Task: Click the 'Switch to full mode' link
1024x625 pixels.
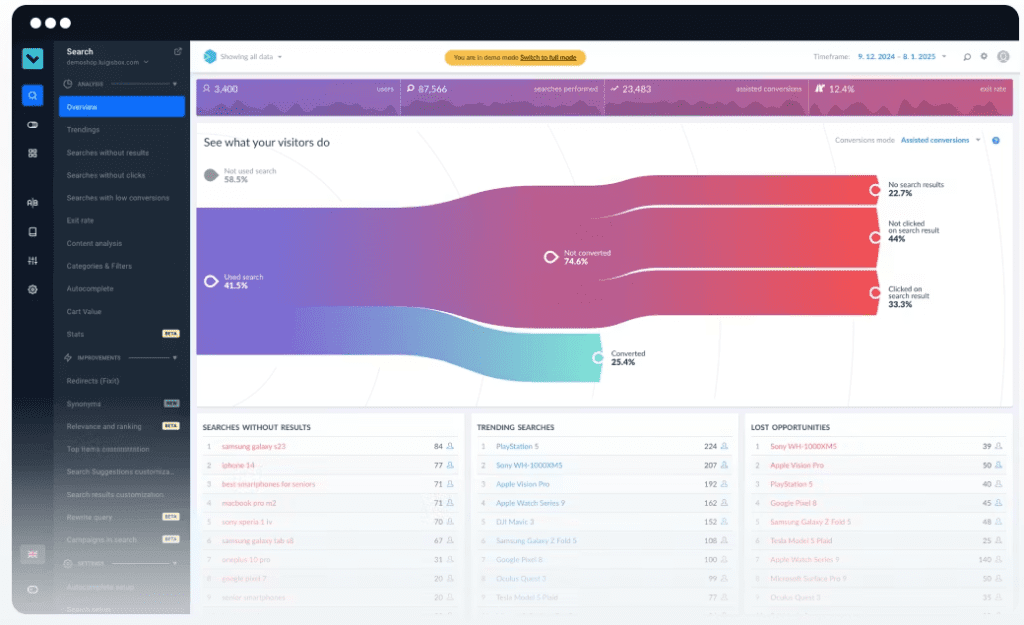Action: pos(548,58)
